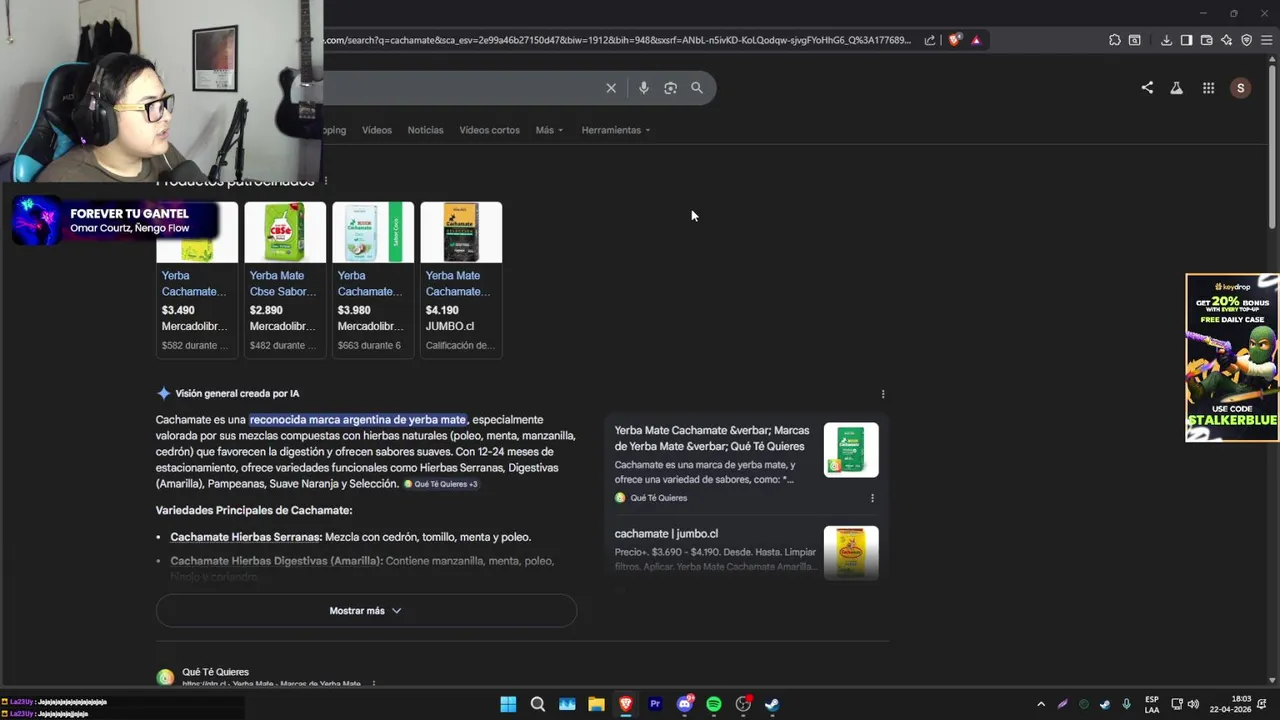Open AI overview three-dot options
Viewport: 1280px width, 720px height.
883,394
